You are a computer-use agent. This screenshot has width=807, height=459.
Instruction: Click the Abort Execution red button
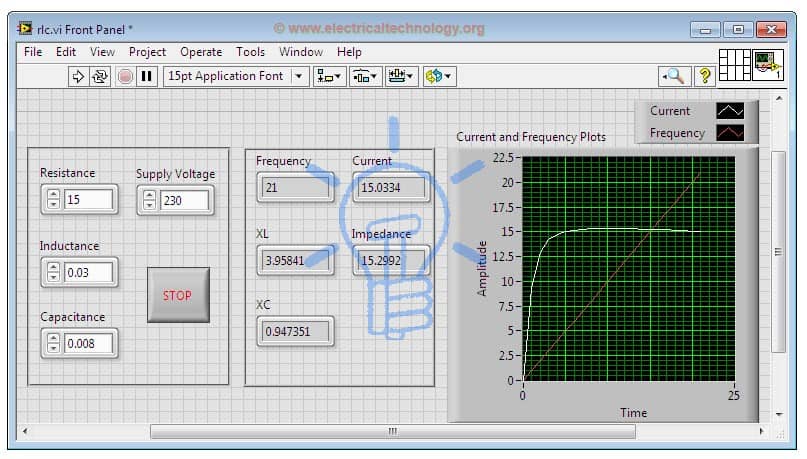(125, 77)
